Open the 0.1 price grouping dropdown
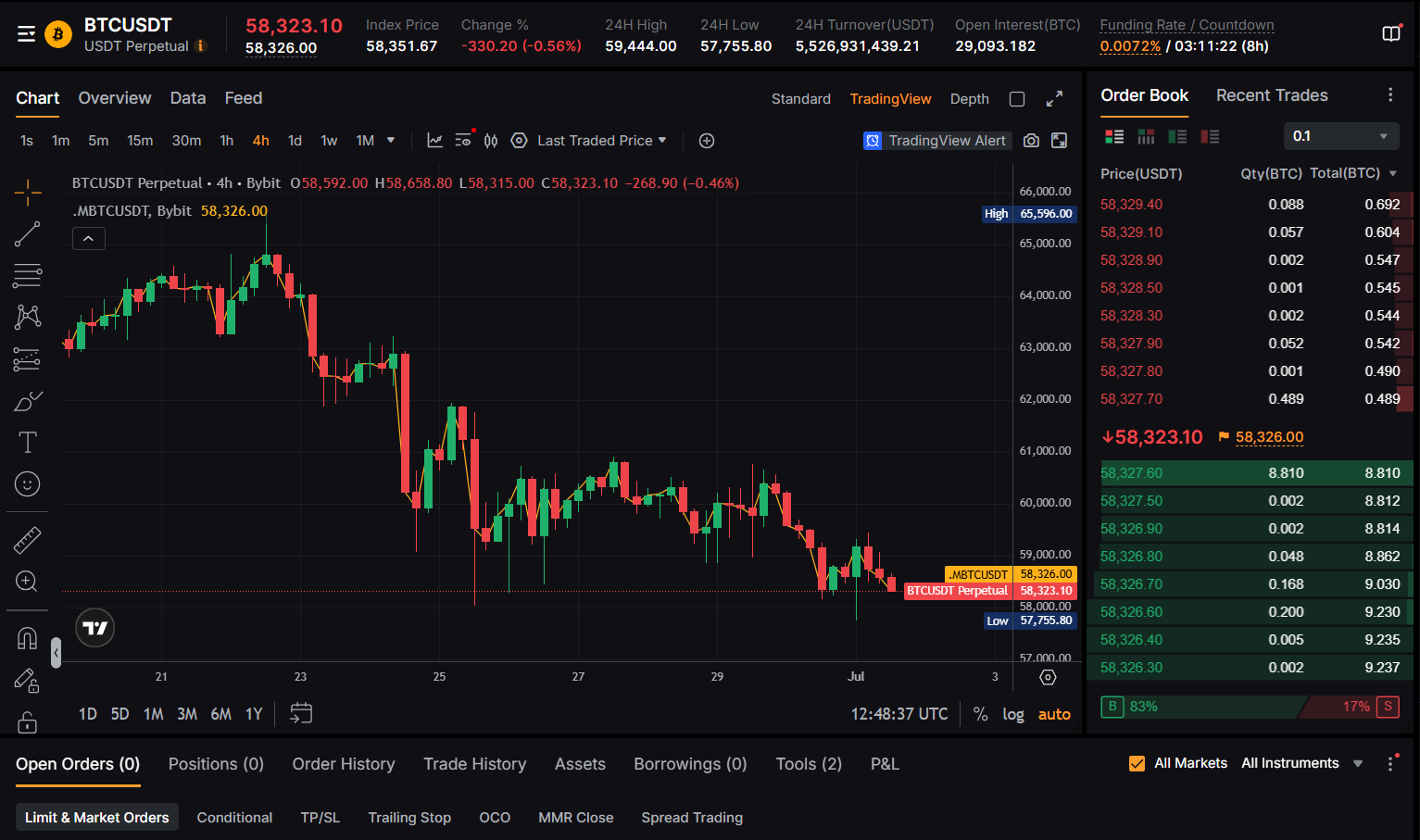1420x840 pixels. [x=1341, y=136]
